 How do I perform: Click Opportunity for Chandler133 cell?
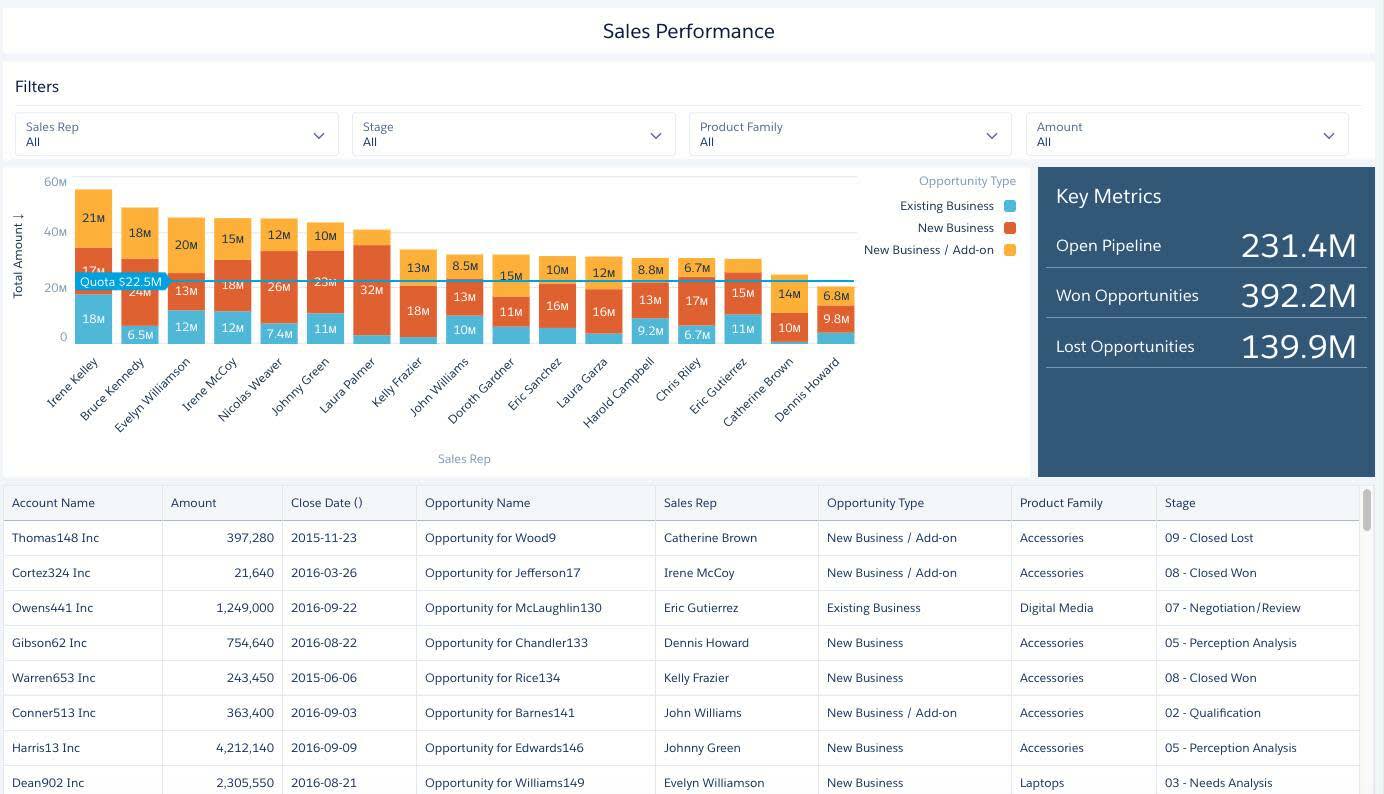click(536, 643)
